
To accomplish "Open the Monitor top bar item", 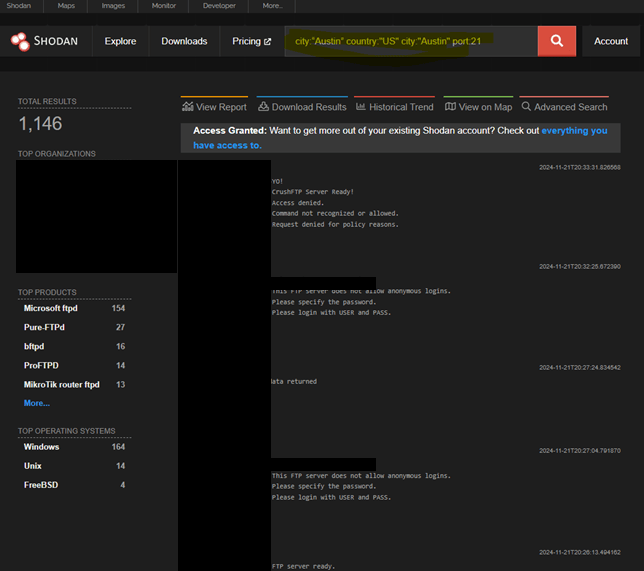I will (x=163, y=6).
